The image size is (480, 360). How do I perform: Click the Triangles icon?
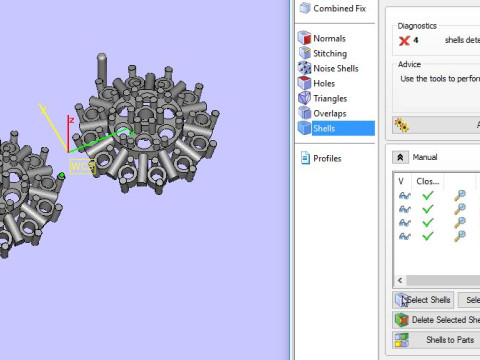[x=304, y=98]
